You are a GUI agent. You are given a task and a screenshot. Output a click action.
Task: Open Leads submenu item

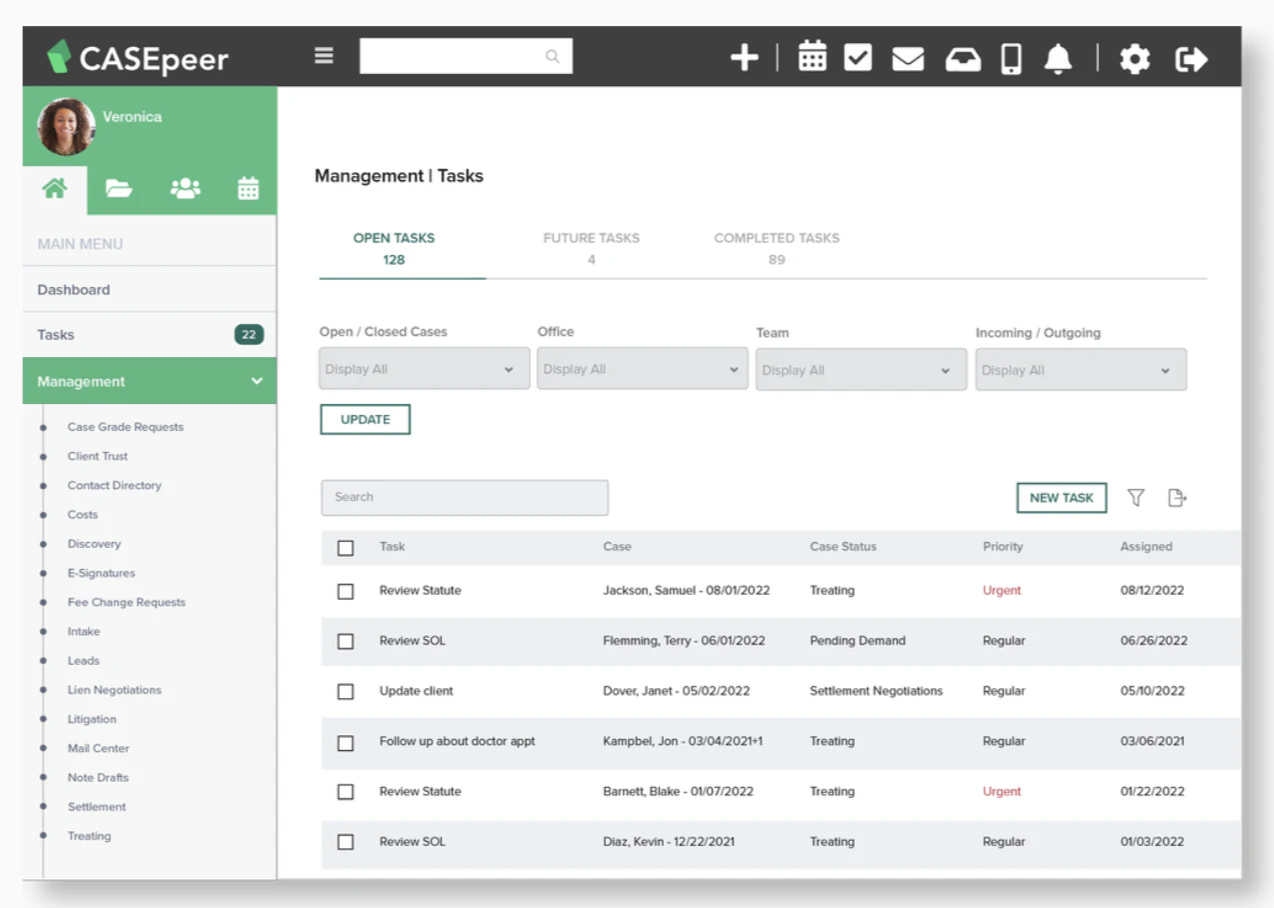[84, 660]
